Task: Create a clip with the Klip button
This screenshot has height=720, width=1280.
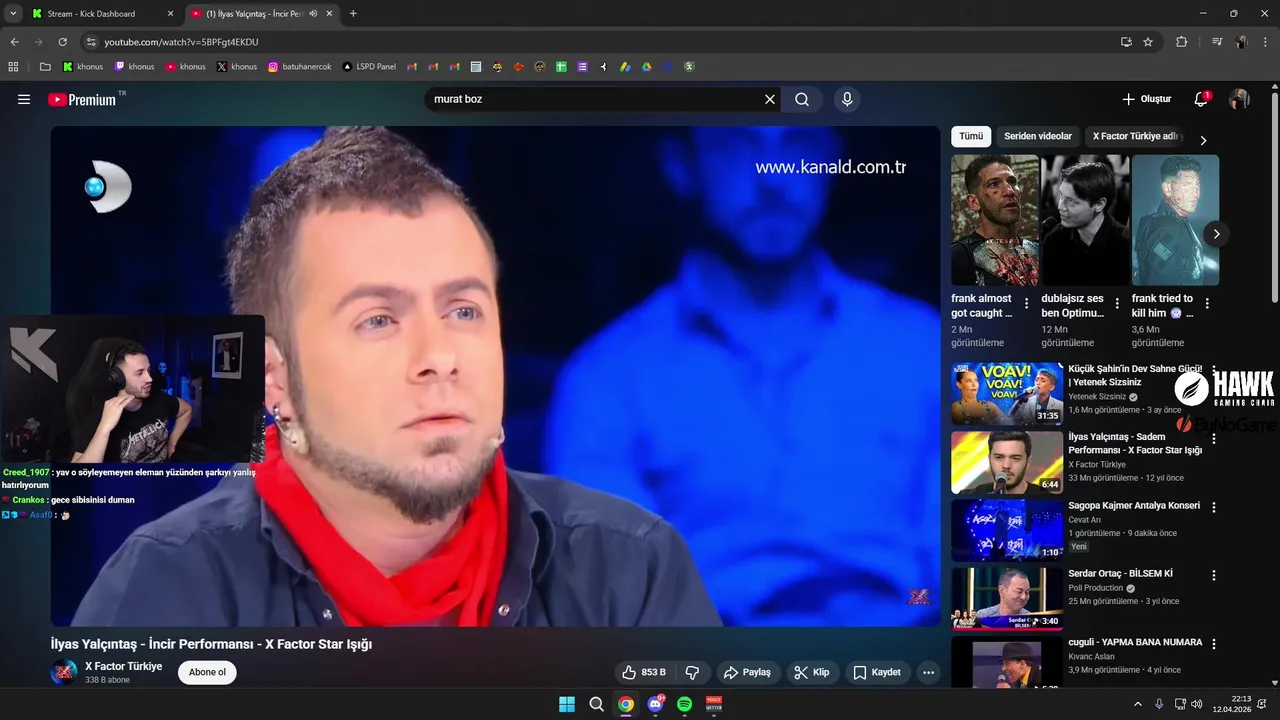Action: click(x=812, y=672)
